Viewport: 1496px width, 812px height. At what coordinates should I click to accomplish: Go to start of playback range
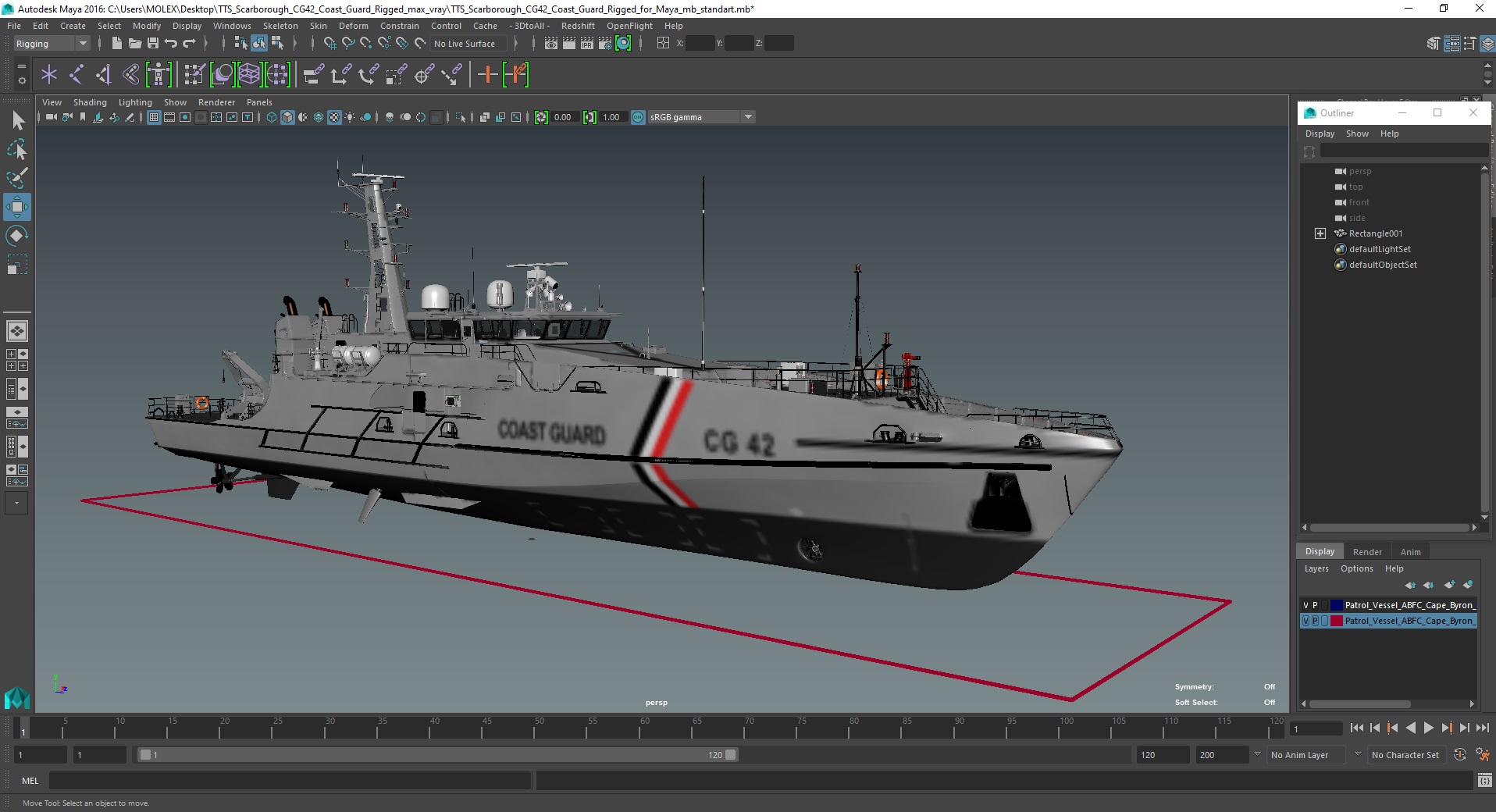tap(1356, 728)
